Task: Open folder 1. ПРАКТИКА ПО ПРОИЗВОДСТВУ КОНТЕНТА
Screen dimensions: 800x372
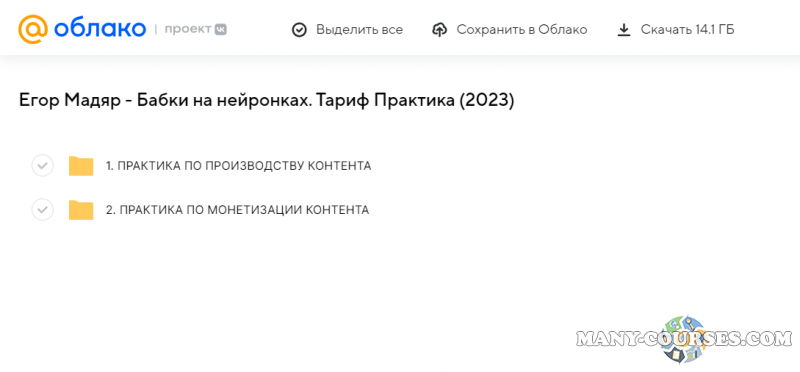Action: [238, 166]
